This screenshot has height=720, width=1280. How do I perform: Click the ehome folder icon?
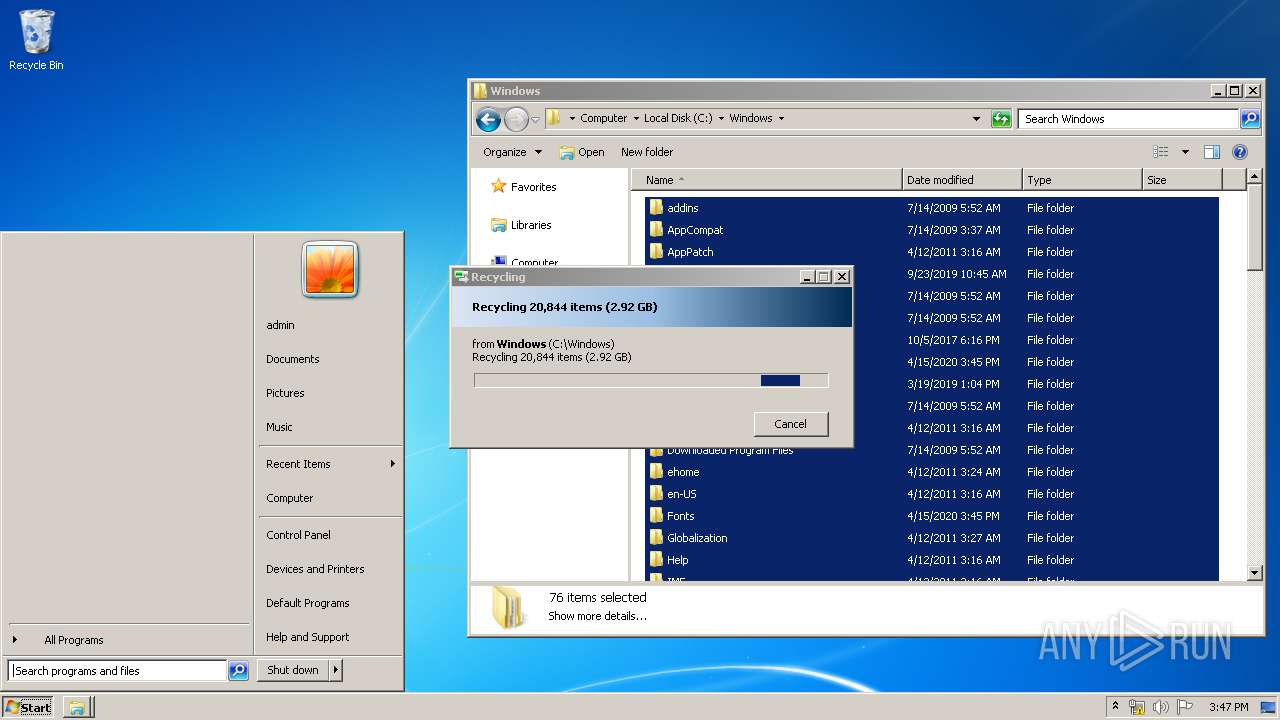click(656, 472)
